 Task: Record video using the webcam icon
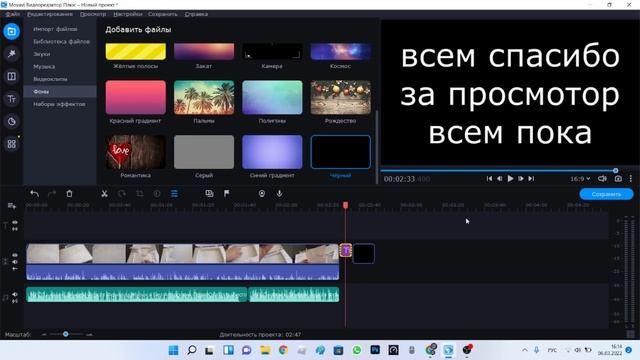point(262,194)
